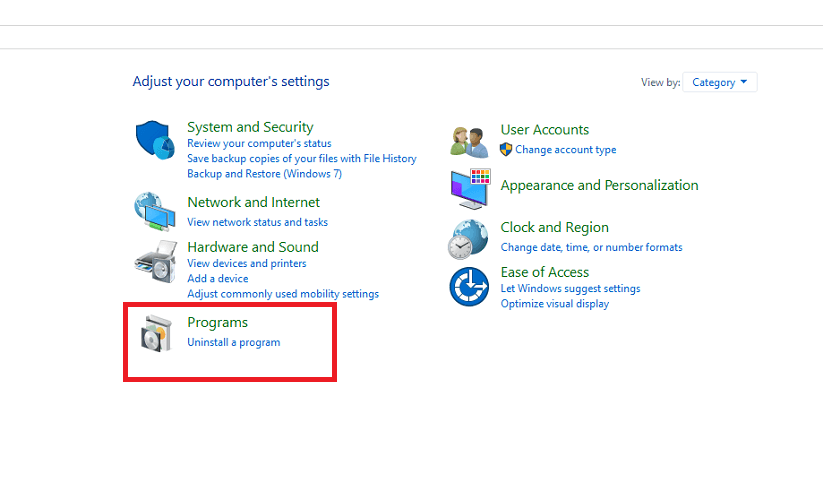Select Add a device link
Screen dimensions: 823x500
(x=218, y=279)
